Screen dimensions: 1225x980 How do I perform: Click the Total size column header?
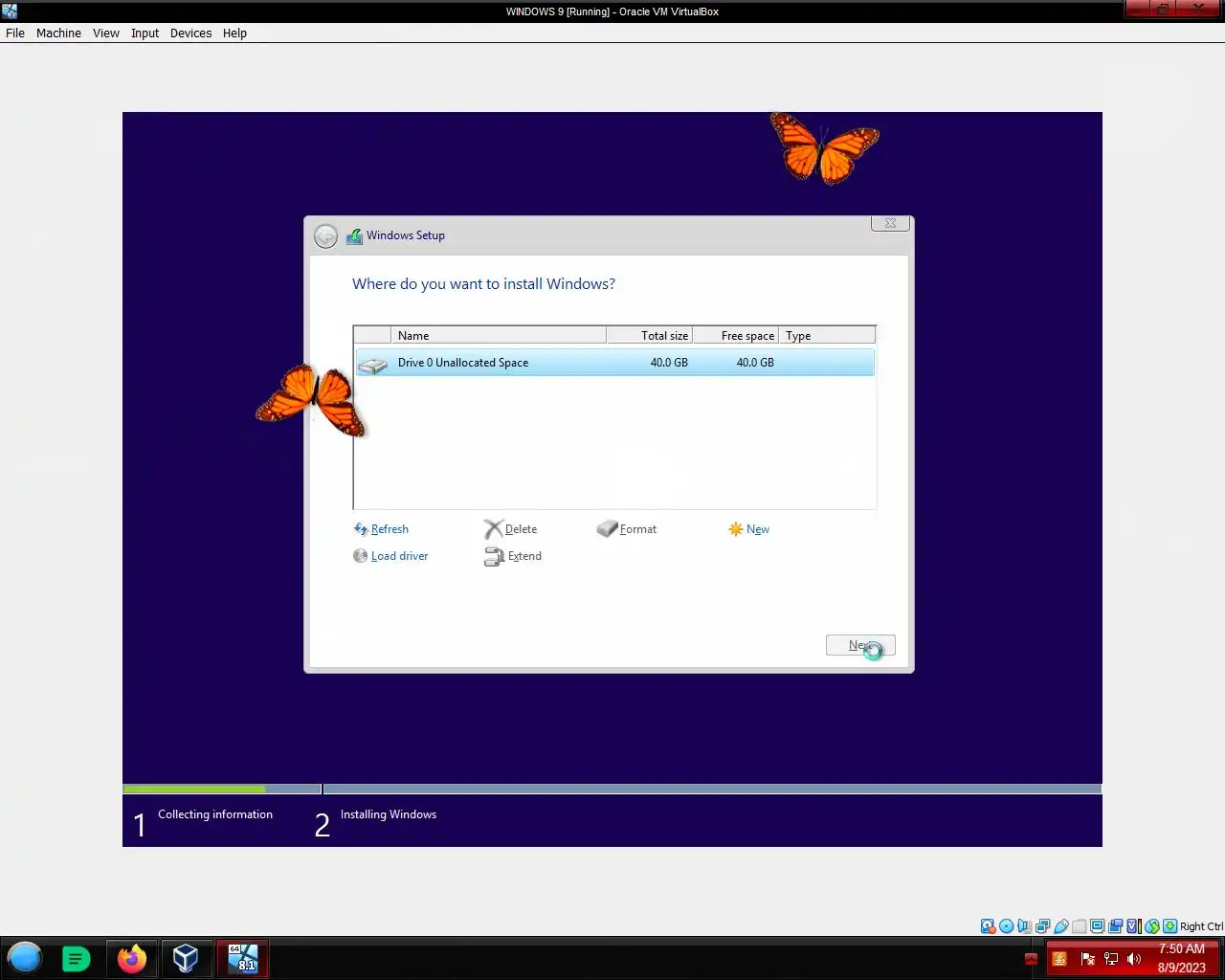click(x=650, y=335)
